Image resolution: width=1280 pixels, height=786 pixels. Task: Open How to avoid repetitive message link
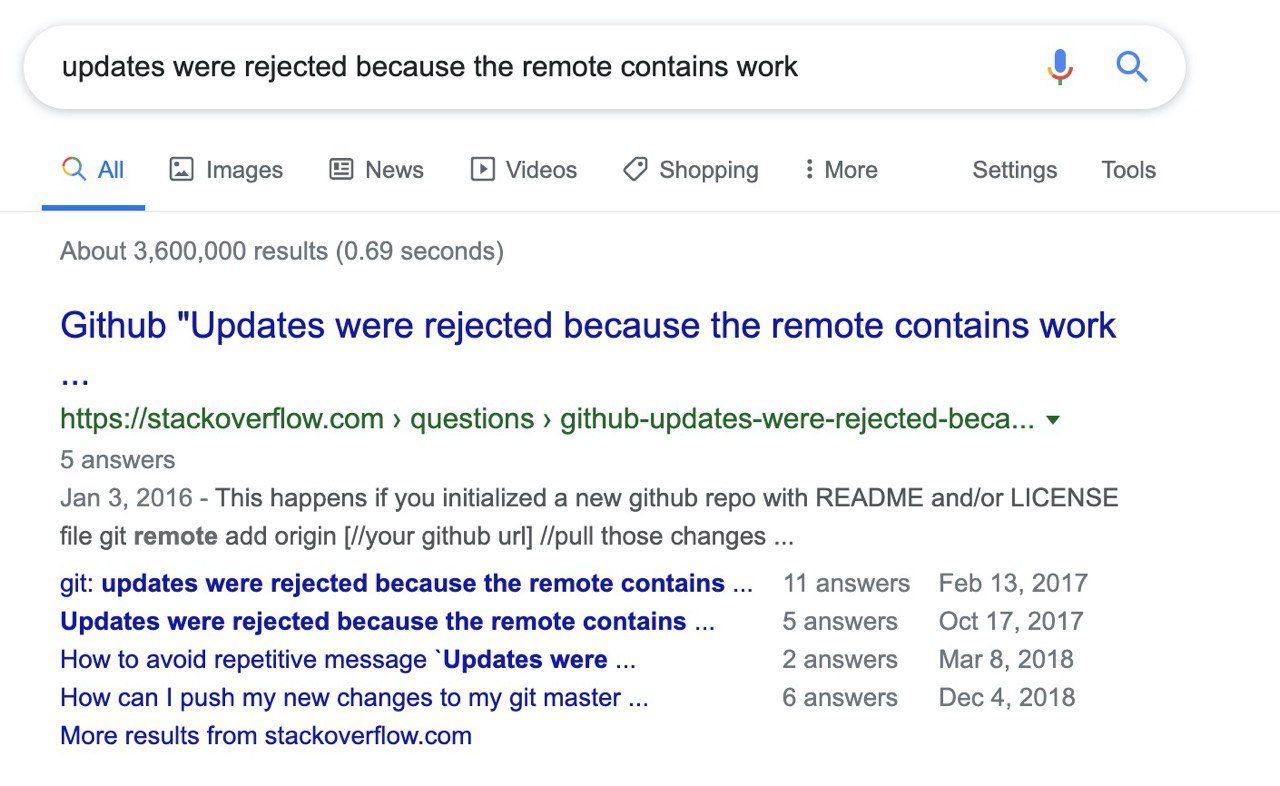pos(348,660)
